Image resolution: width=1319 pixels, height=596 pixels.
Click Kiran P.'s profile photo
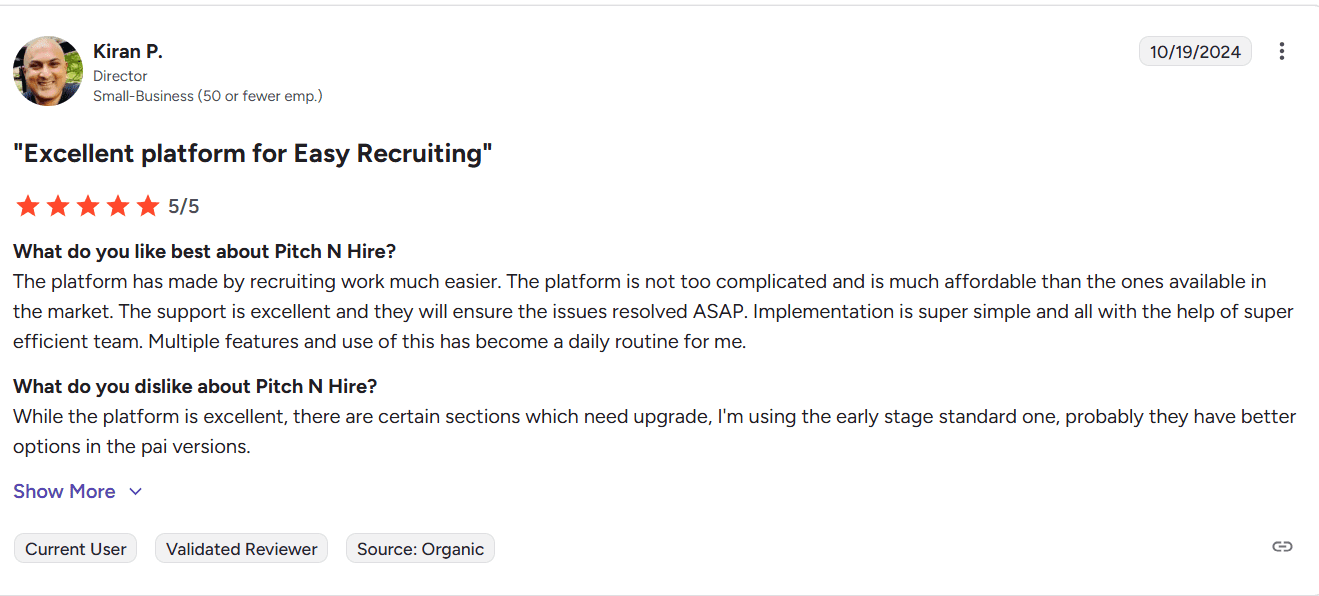pyautogui.click(x=47, y=71)
